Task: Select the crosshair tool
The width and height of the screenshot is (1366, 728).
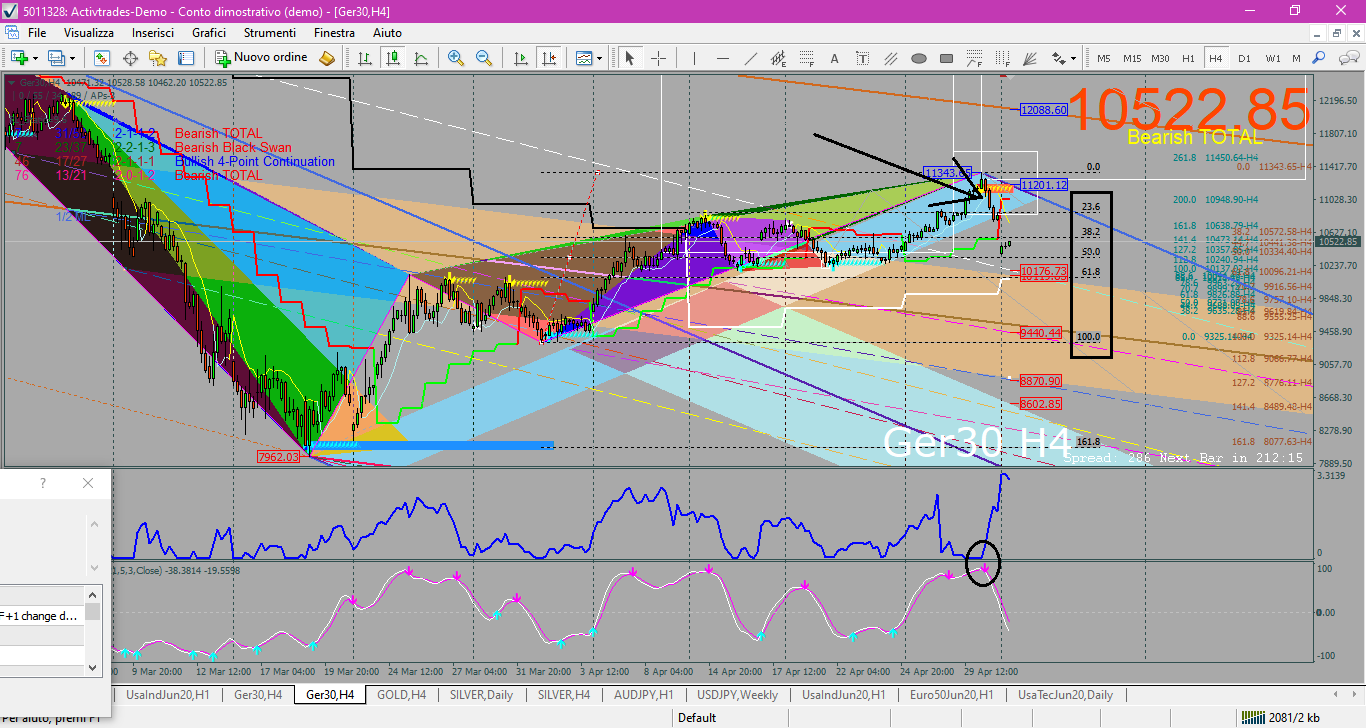Action: [x=659, y=58]
